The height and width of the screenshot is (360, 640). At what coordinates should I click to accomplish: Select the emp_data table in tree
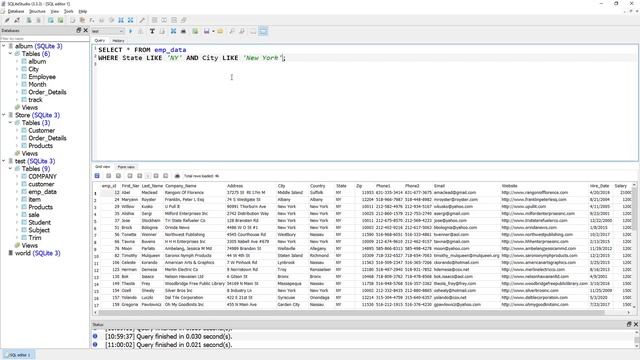[x=42, y=192]
